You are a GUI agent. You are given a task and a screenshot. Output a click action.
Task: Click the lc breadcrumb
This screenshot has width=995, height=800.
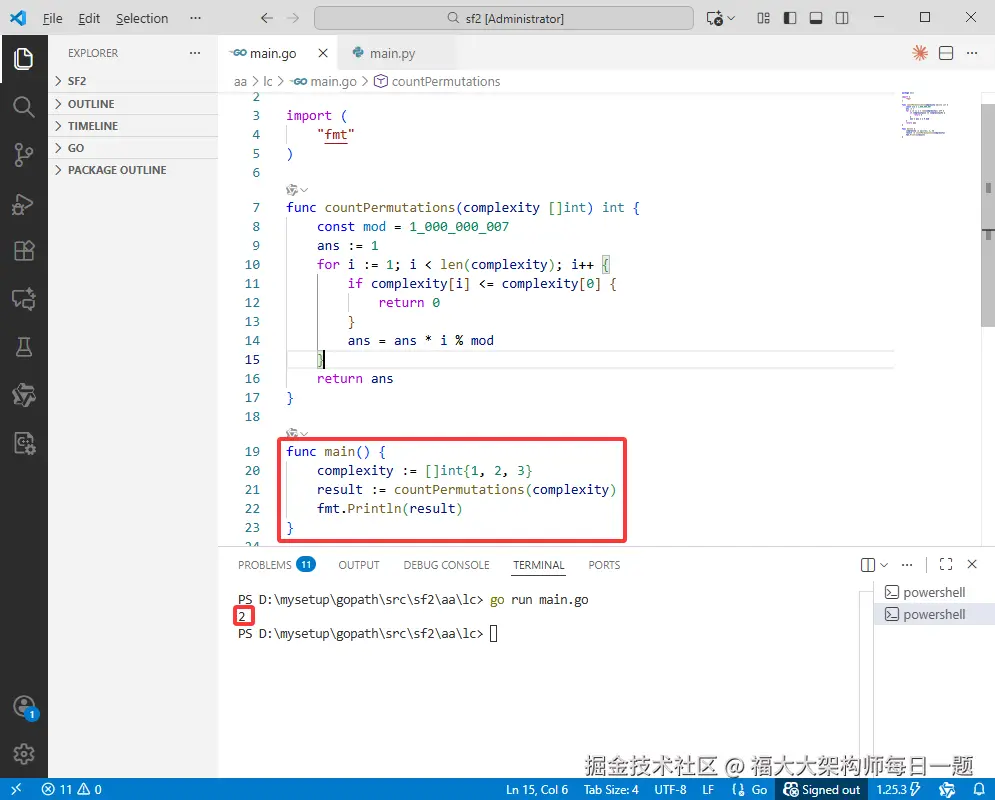(x=268, y=81)
